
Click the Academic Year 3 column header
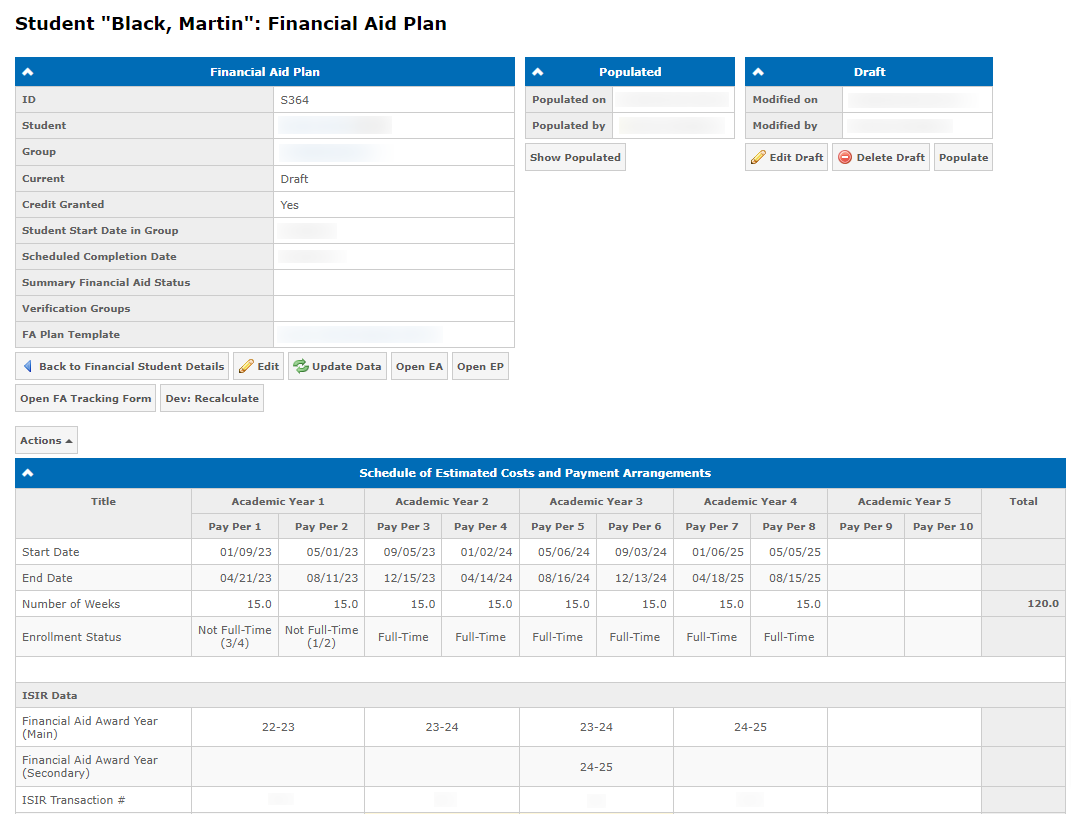[x=596, y=501]
